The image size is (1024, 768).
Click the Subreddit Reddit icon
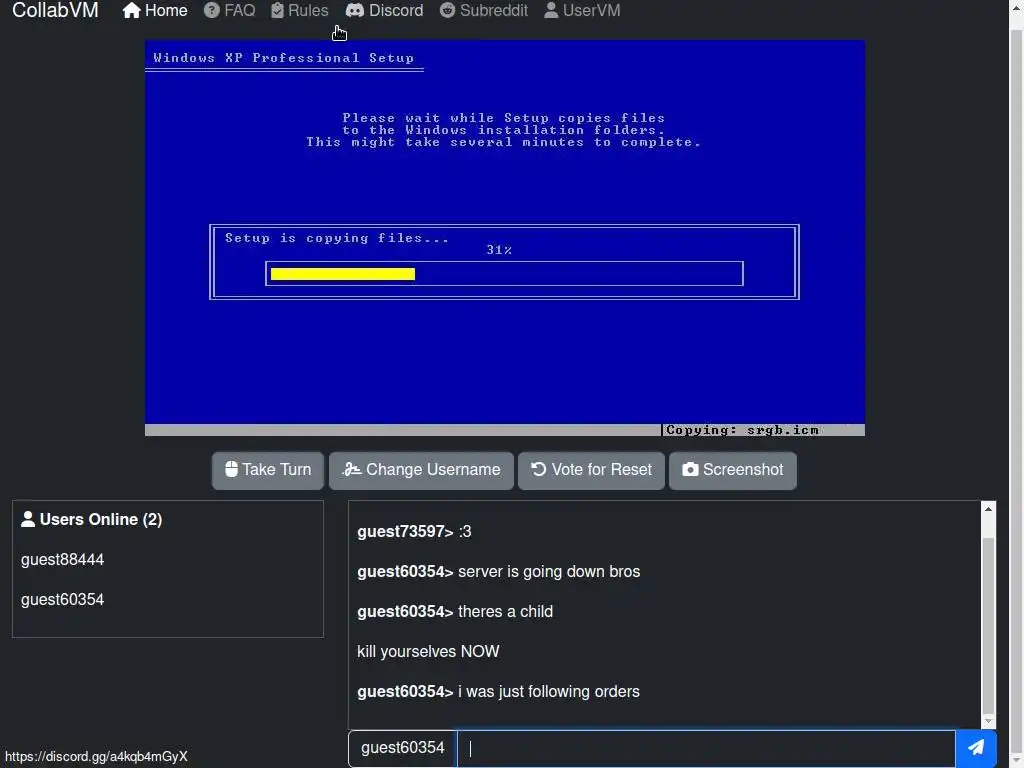click(447, 10)
